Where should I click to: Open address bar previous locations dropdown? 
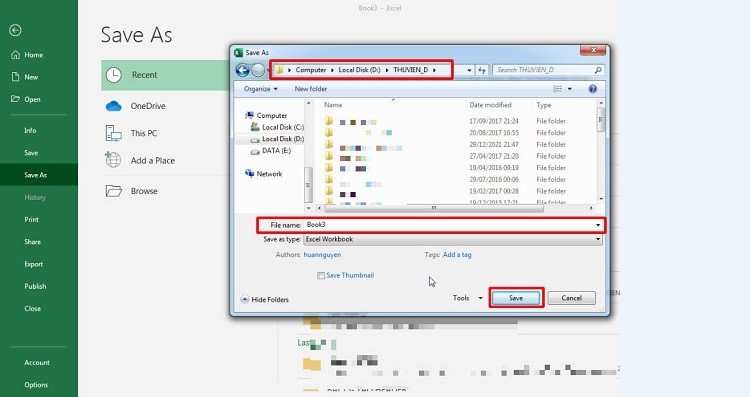point(469,70)
